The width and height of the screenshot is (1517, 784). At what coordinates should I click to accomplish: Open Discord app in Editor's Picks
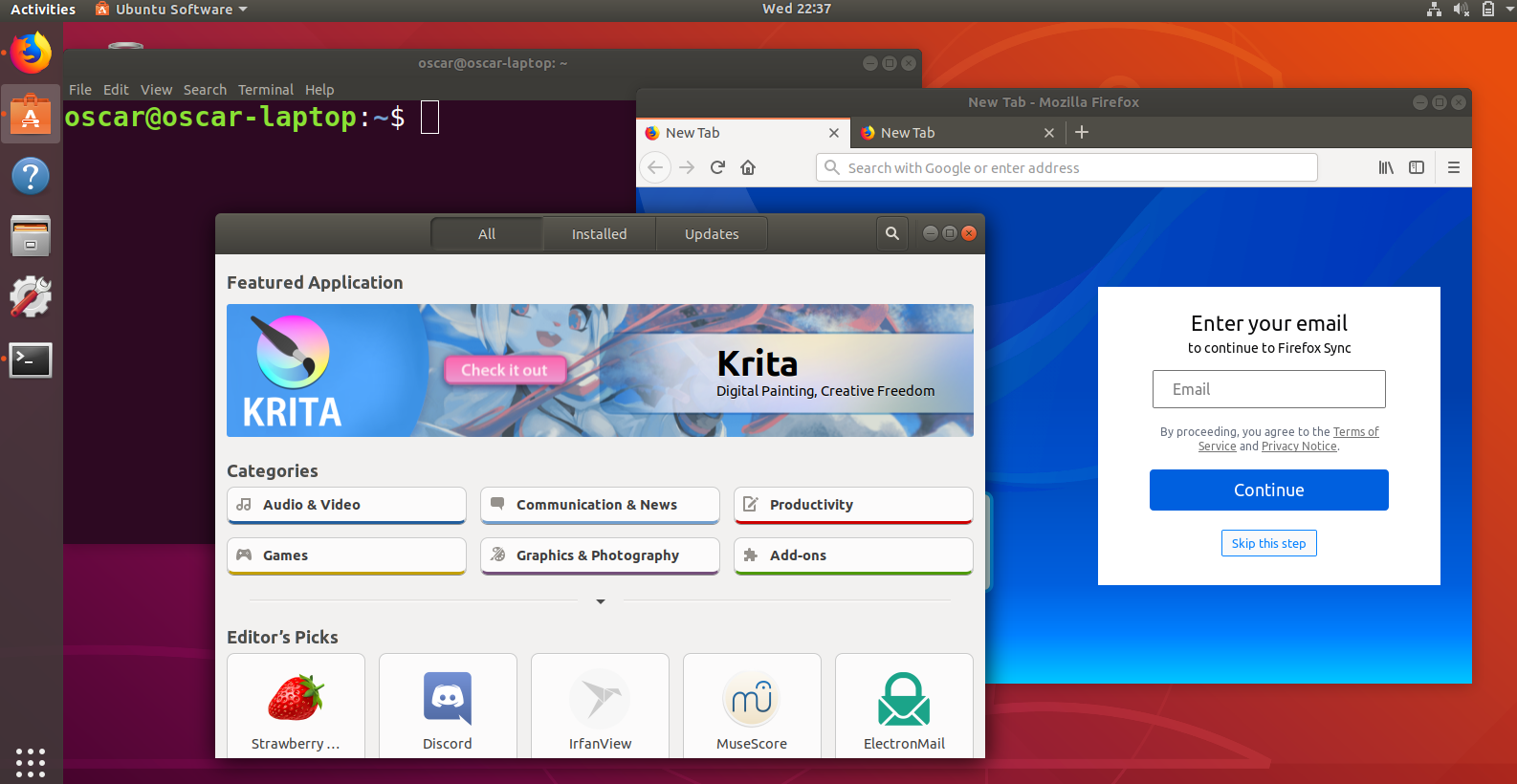[448, 706]
